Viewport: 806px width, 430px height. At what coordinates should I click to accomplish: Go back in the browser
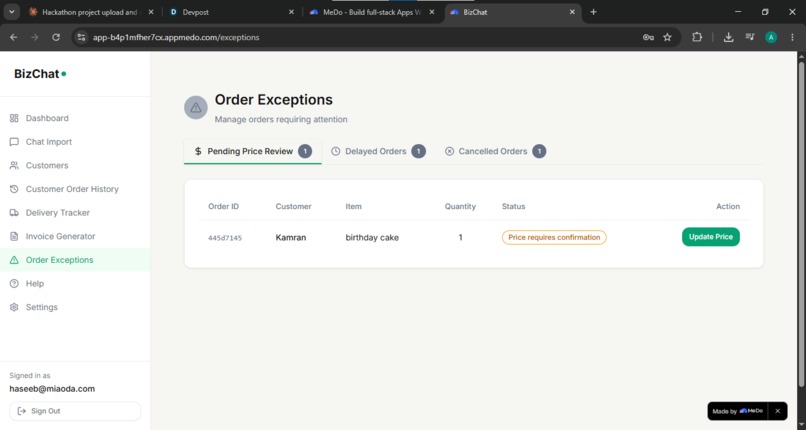point(14,37)
